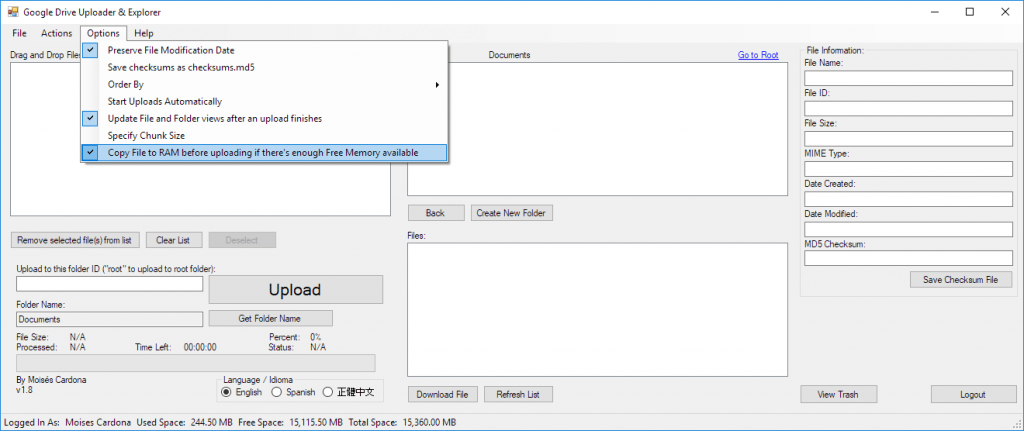The width and height of the screenshot is (1024, 431).
Task: Click the MIME Type info field
Action: pyautogui.click(x=908, y=168)
